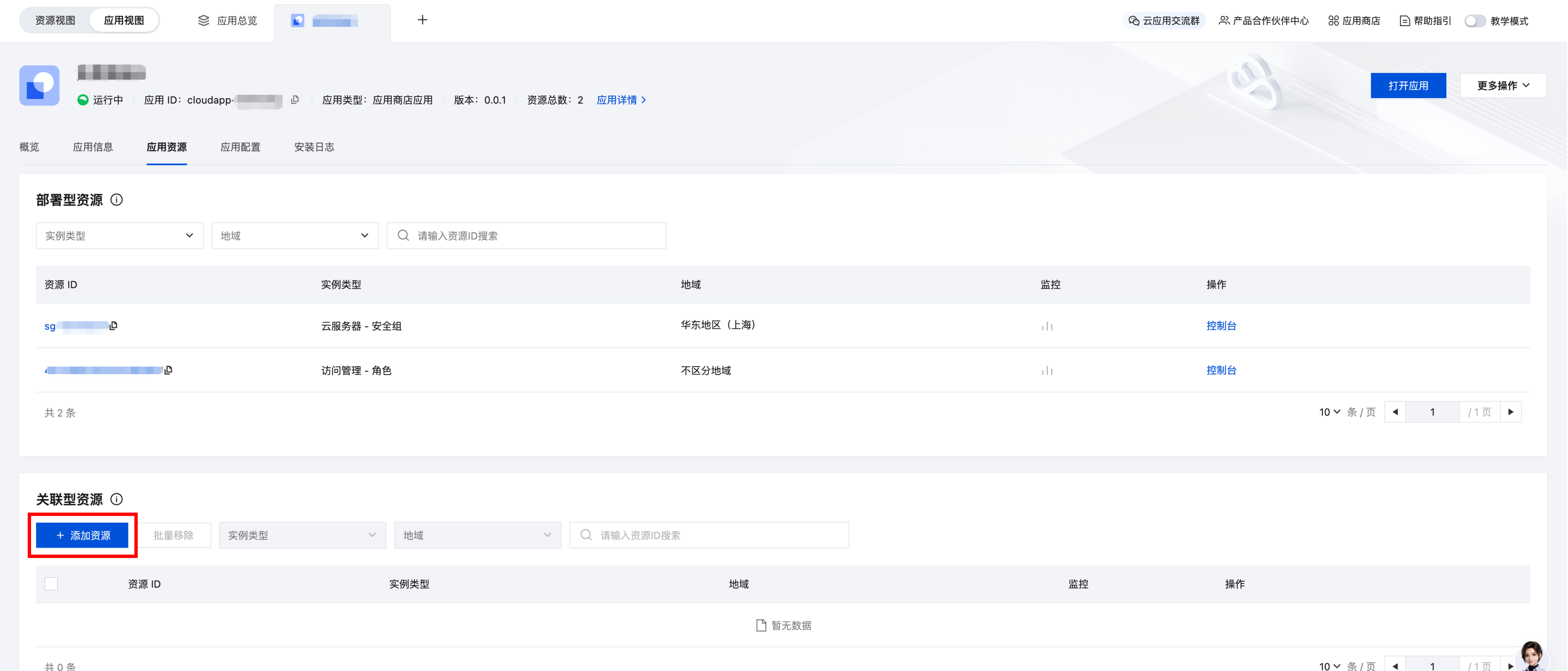Go to previous page in 部署型资源 table
The width and height of the screenshot is (1568, 671).
[1395, 412]
